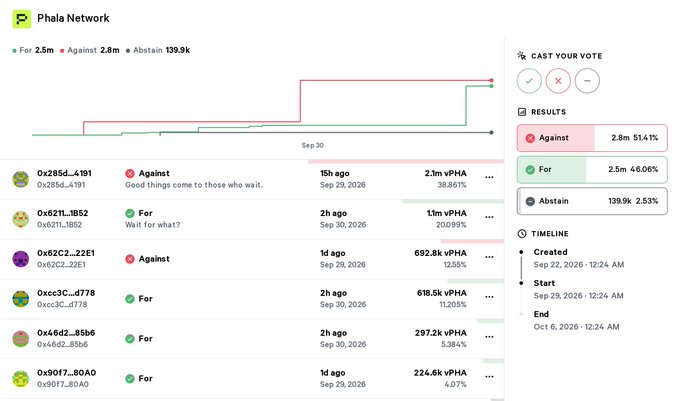This screenshot has height=401, width=680.
Task: Click the Start timeline entry
Action: [579, 289]
